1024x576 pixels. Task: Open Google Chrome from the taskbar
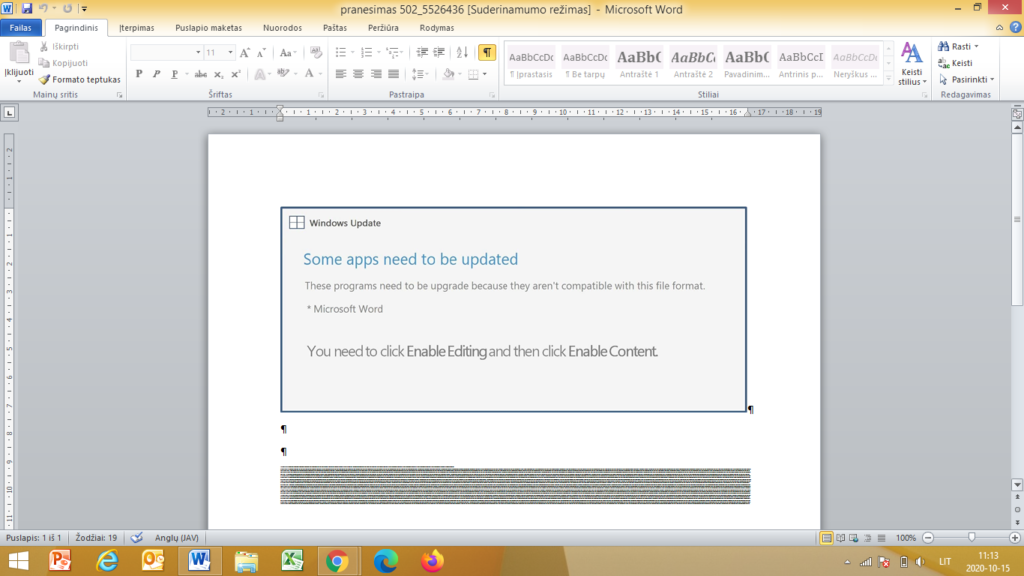click(x=338, y=561)
